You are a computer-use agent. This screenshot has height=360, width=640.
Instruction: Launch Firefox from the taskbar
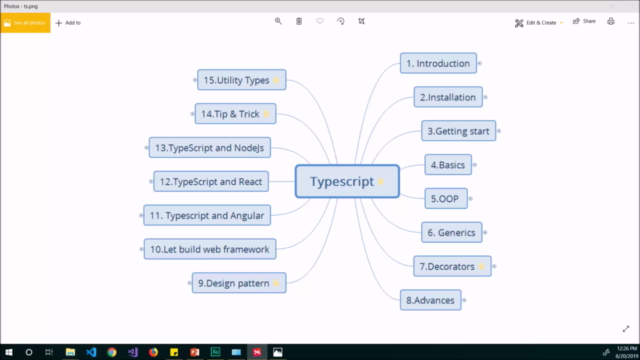pyautogui.click(x=153, y=352)
